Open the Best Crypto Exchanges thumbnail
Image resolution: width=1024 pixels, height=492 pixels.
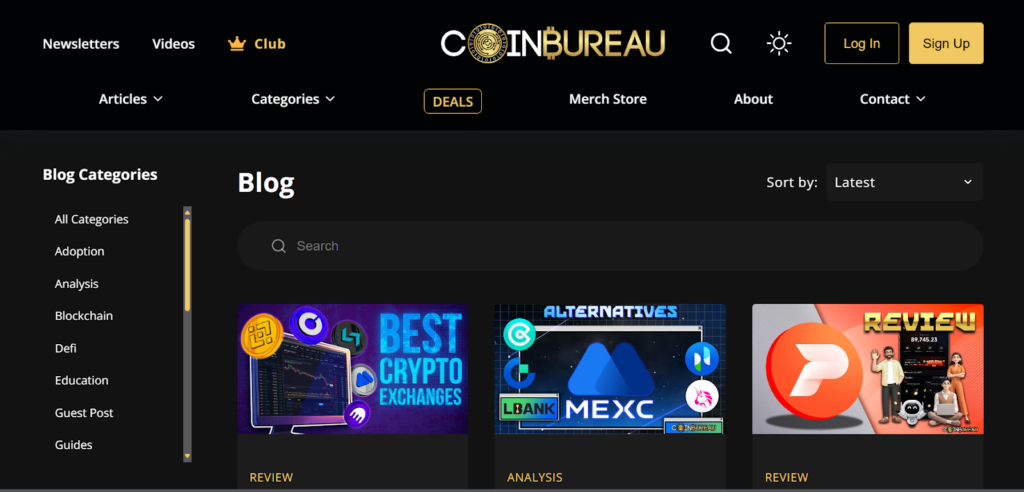point(353,369)
